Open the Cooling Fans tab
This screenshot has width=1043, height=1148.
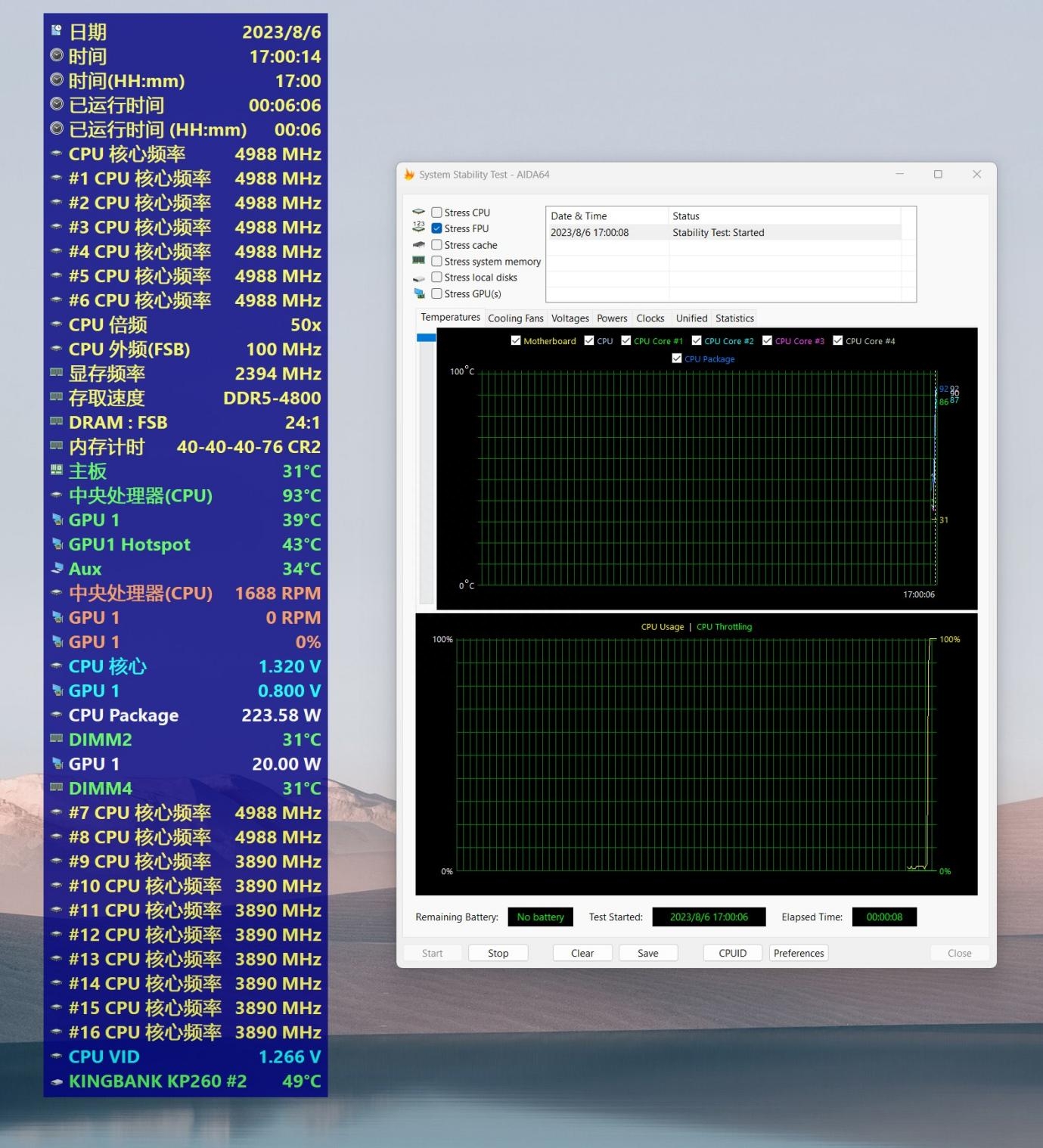click(516, 318)
